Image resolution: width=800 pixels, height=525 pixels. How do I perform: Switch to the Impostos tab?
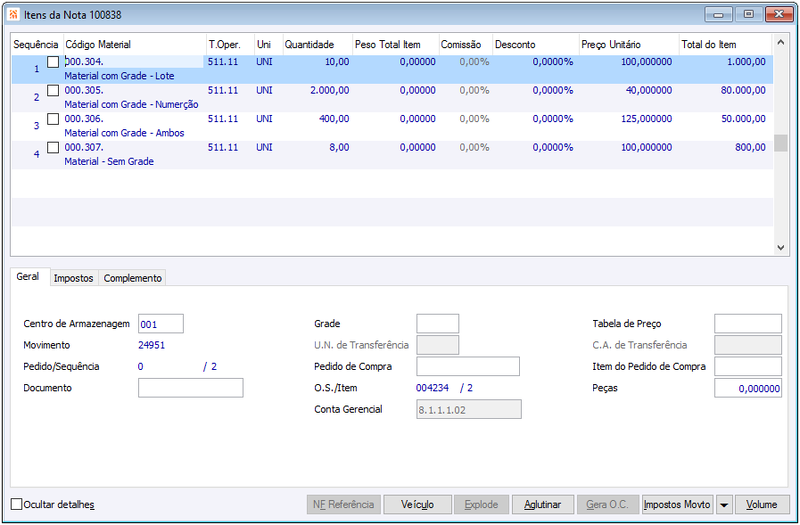73,278
